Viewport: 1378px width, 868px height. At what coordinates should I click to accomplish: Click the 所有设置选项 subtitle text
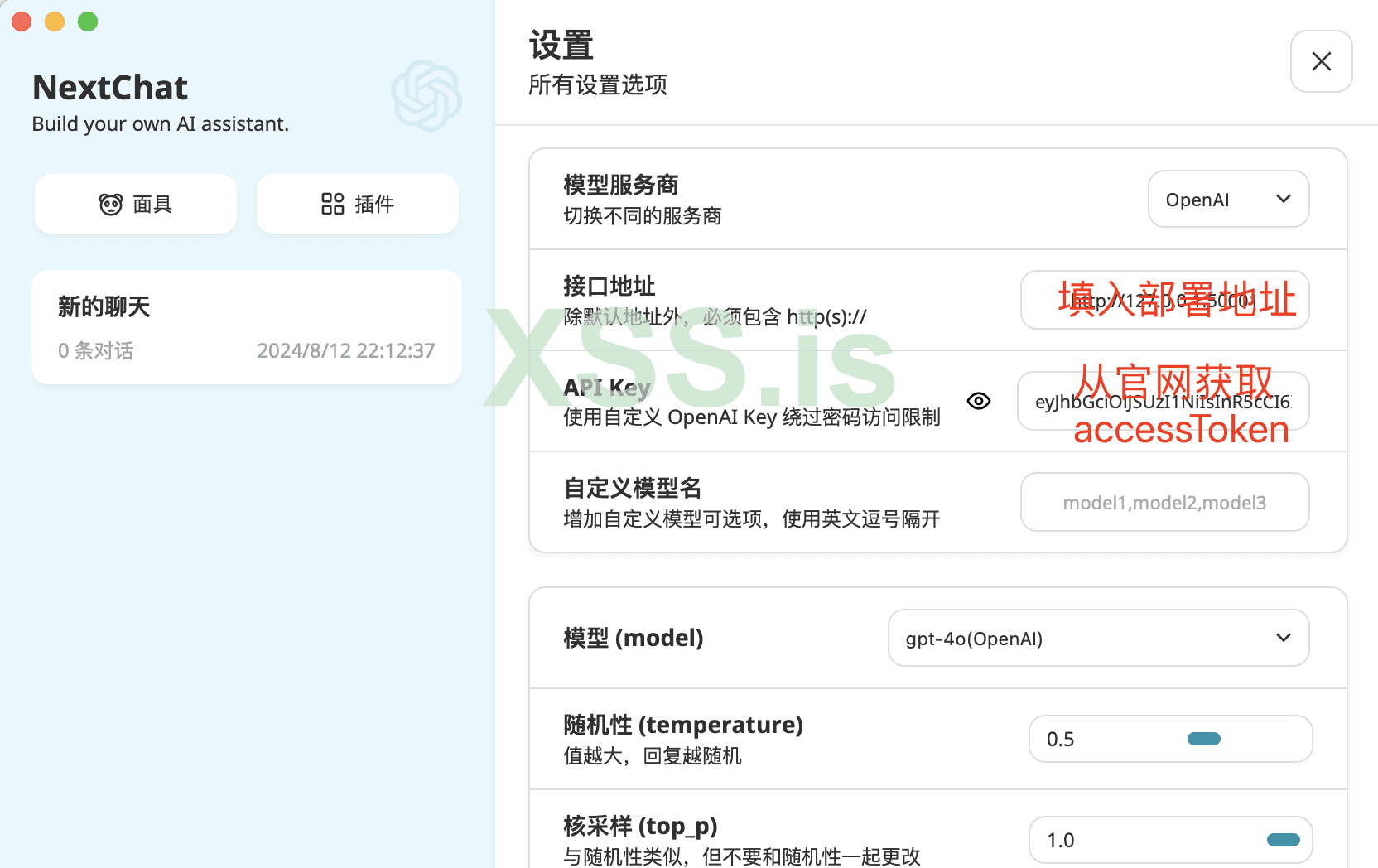coord(598,84)
